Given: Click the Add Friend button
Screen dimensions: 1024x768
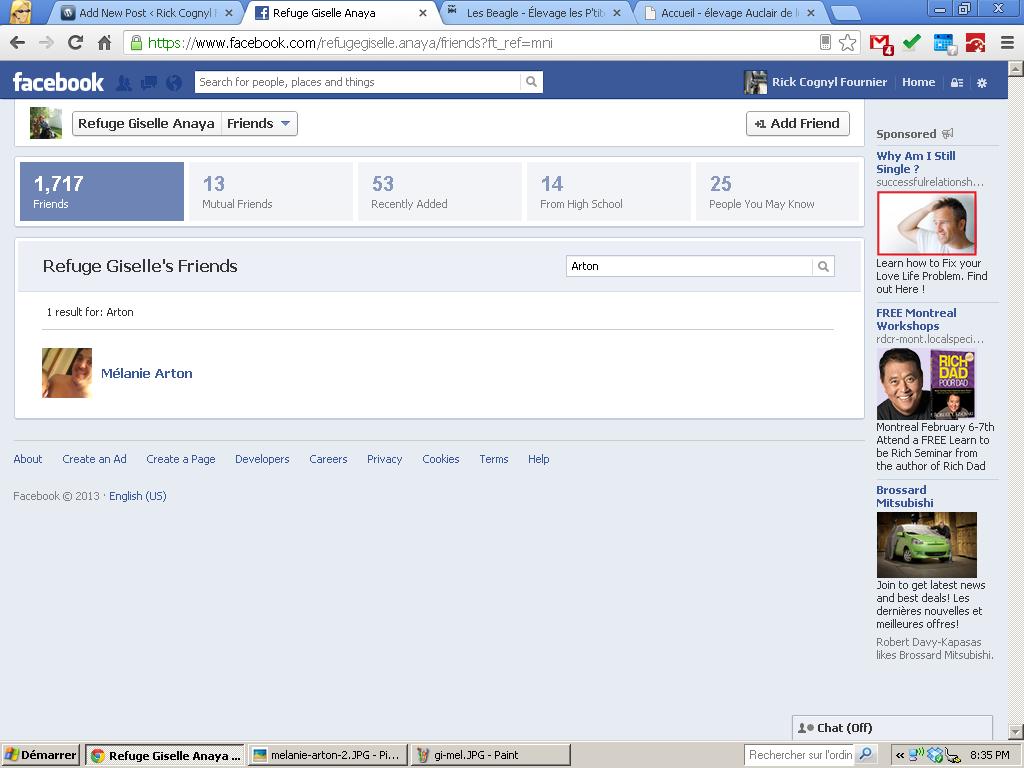Looking at the screenshot, I should pyautogui.click(x=797, y=123).
